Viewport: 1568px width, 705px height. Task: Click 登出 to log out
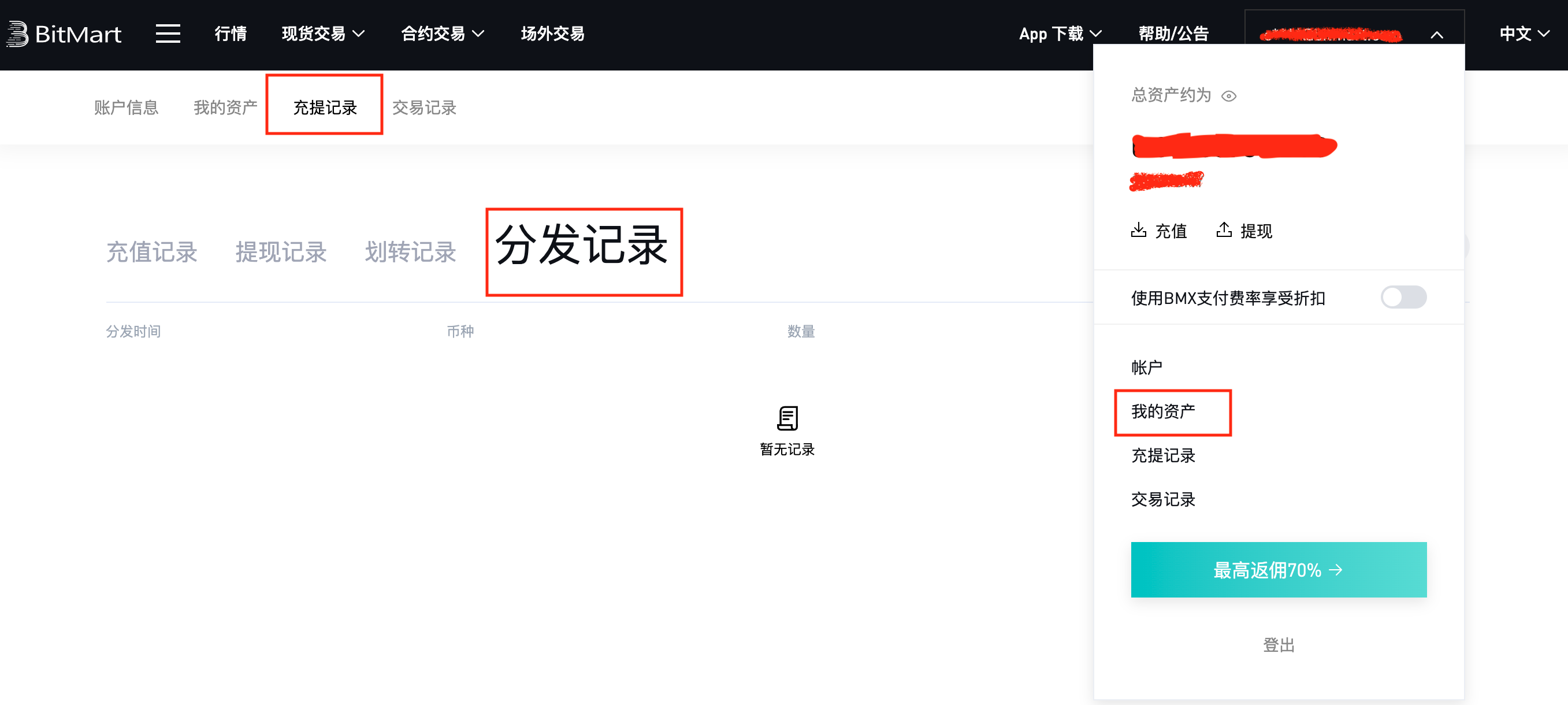[x=1278, y=645]
